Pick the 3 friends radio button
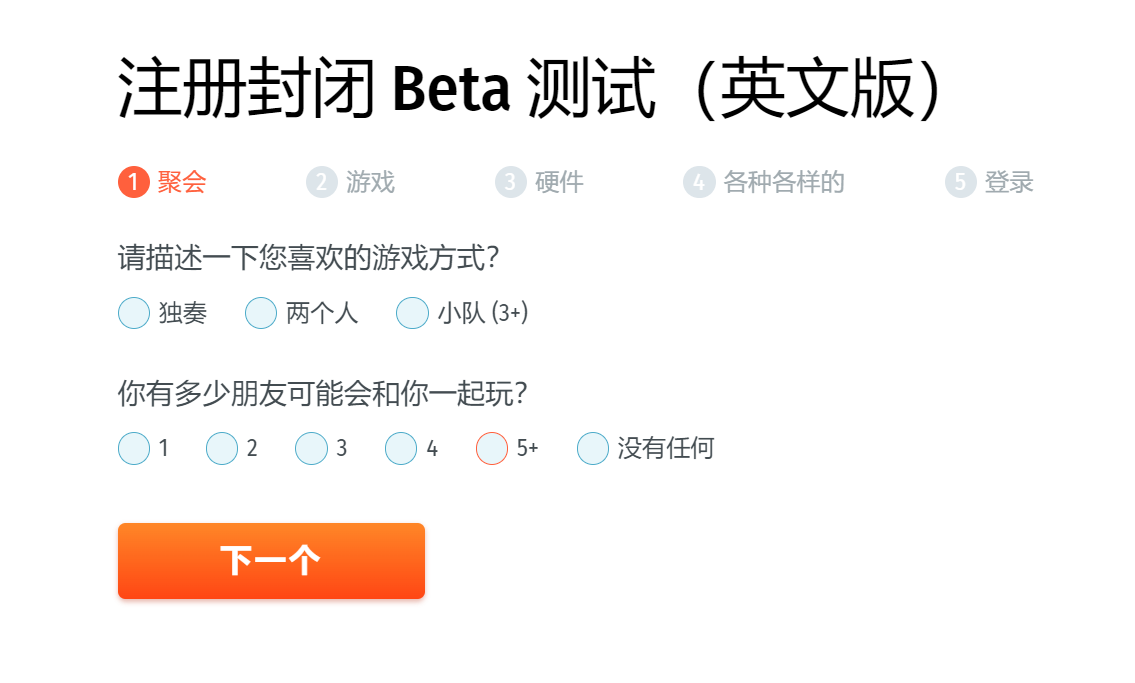1135x683 pixels. tap(311, 448)
